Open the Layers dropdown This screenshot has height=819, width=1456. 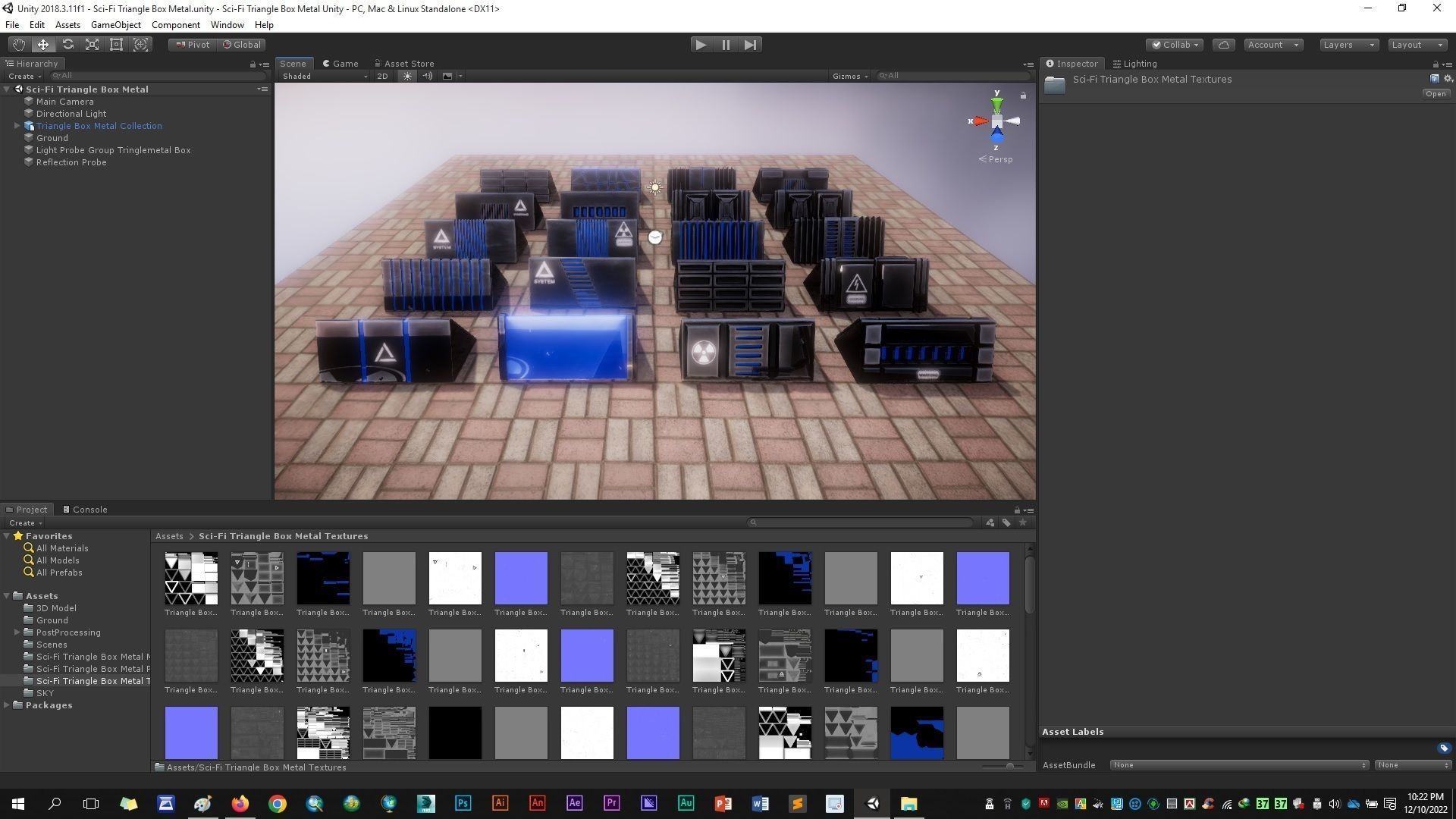[1348, 45]
